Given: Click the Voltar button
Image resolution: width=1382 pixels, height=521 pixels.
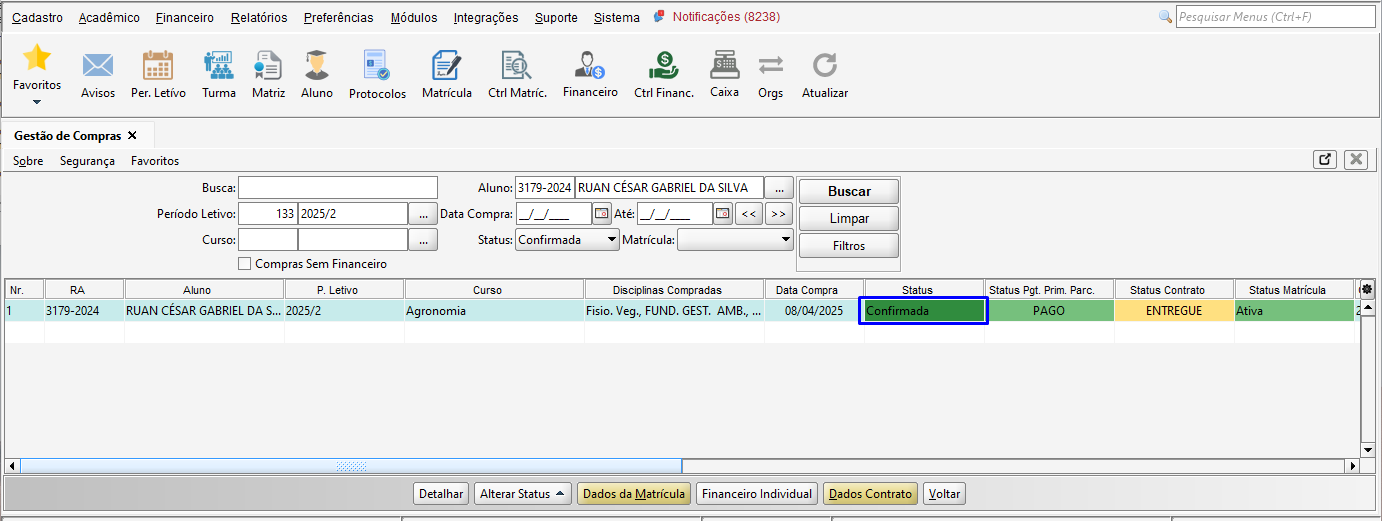Looking at the screenshot, I should tap(944, 494).
